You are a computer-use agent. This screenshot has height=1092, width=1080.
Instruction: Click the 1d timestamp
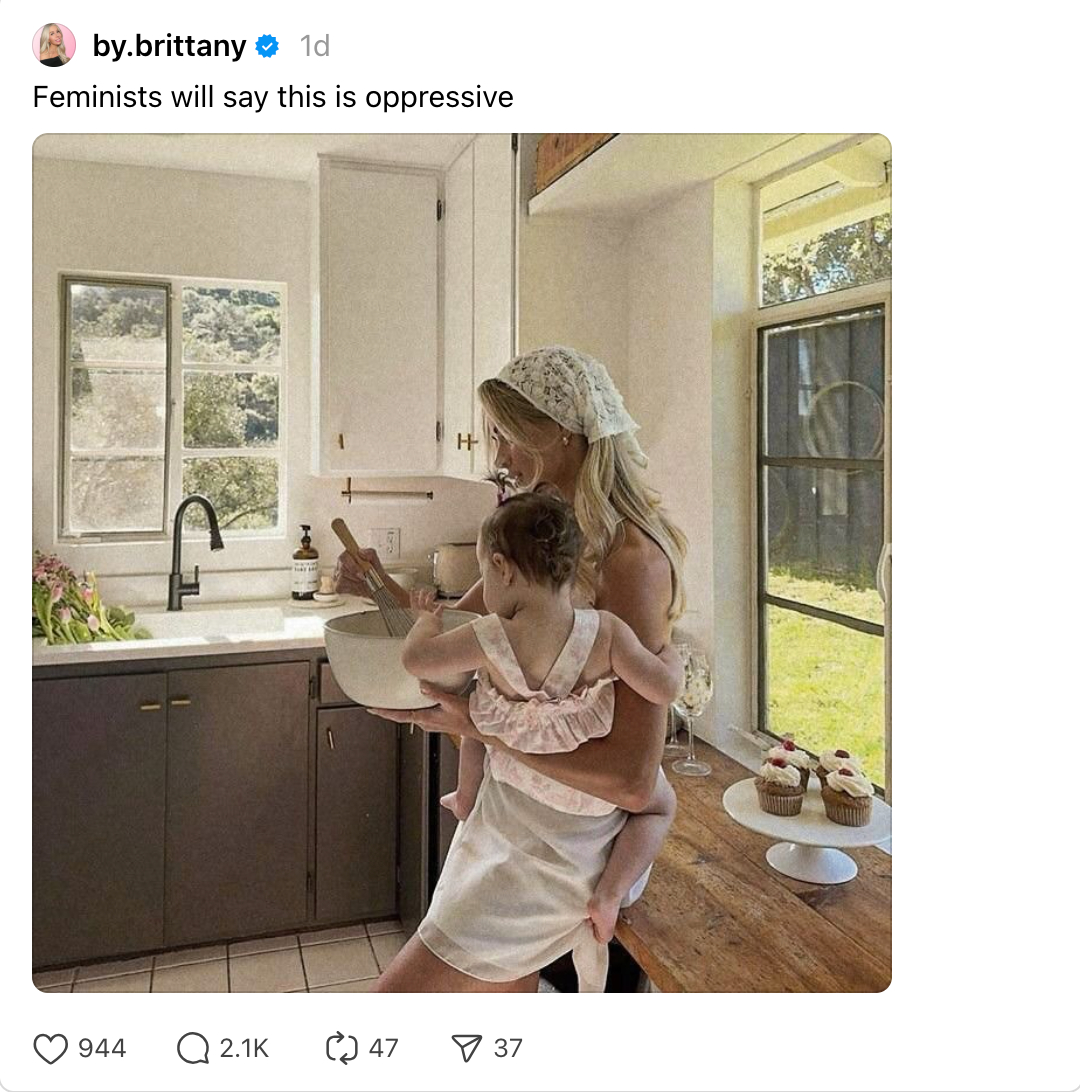(315, 46)
